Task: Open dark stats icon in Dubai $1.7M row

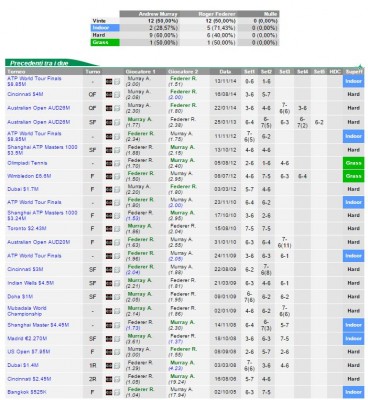Action: pos(109,189)
